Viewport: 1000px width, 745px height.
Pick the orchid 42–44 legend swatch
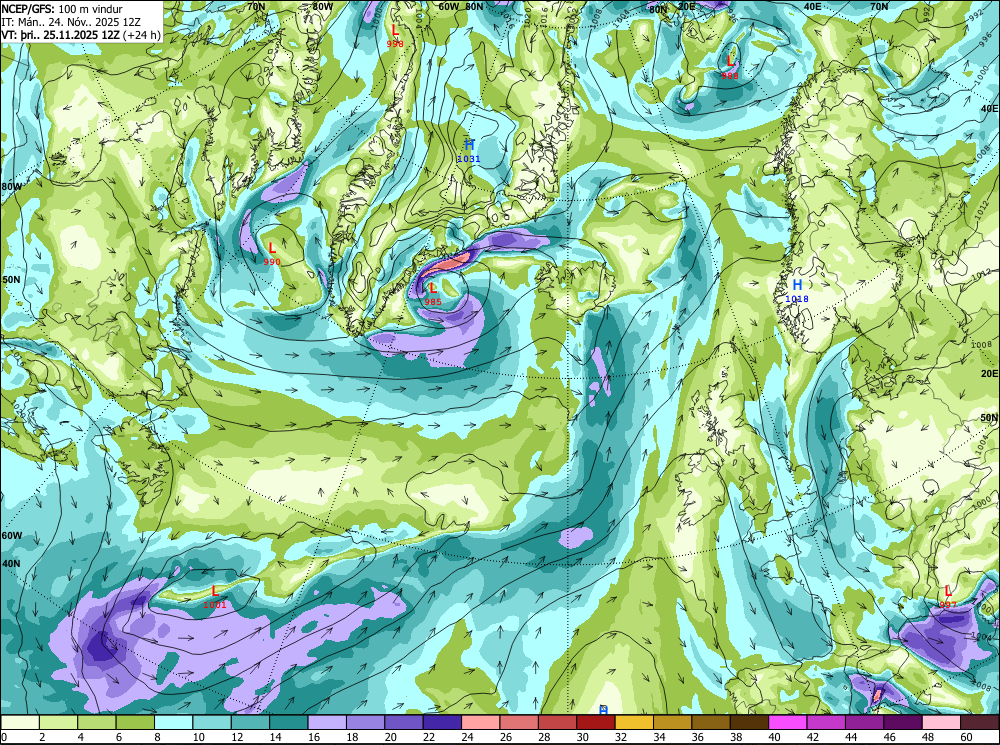(825, 722)
